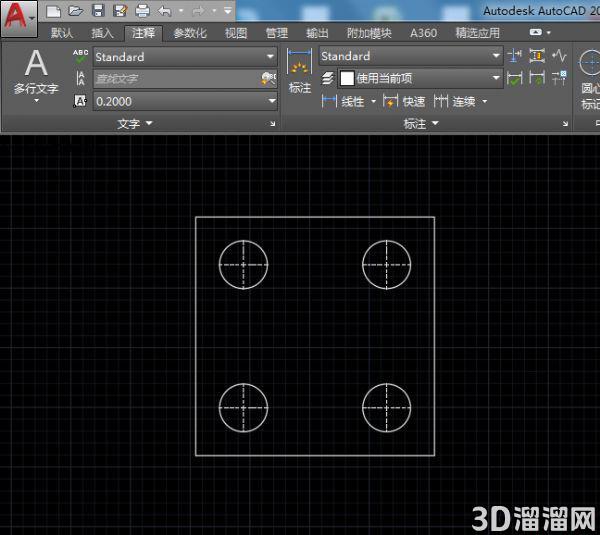Expand the text style Standard dropdown
This screenshot has height=535, width=600.
click(185, 57)
